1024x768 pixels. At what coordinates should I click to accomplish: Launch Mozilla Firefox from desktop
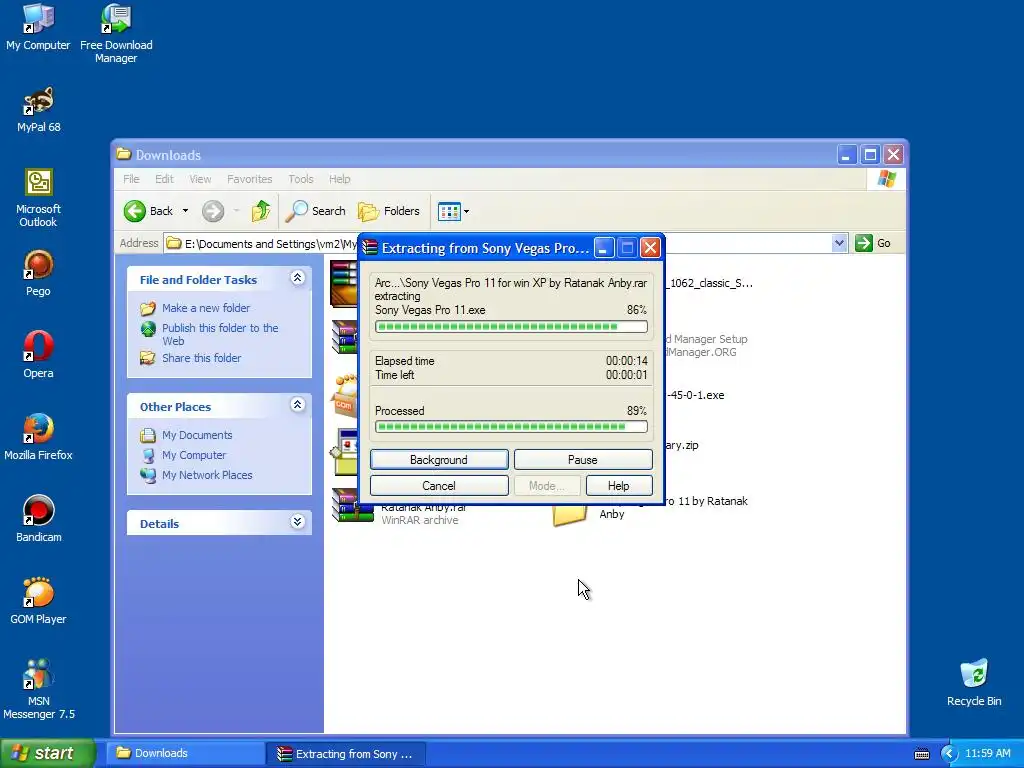point(38,437)
